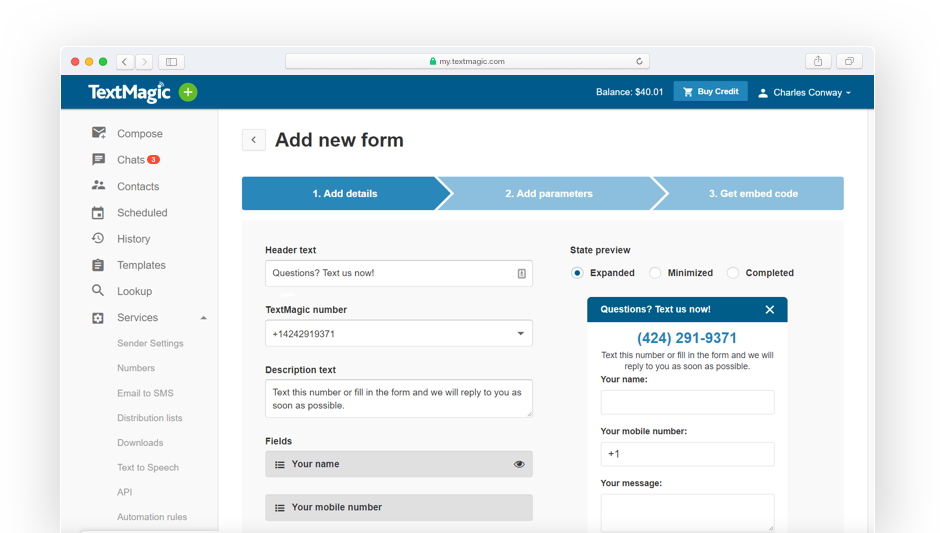Click the Your mobile number input showing +1

[687, 454]
